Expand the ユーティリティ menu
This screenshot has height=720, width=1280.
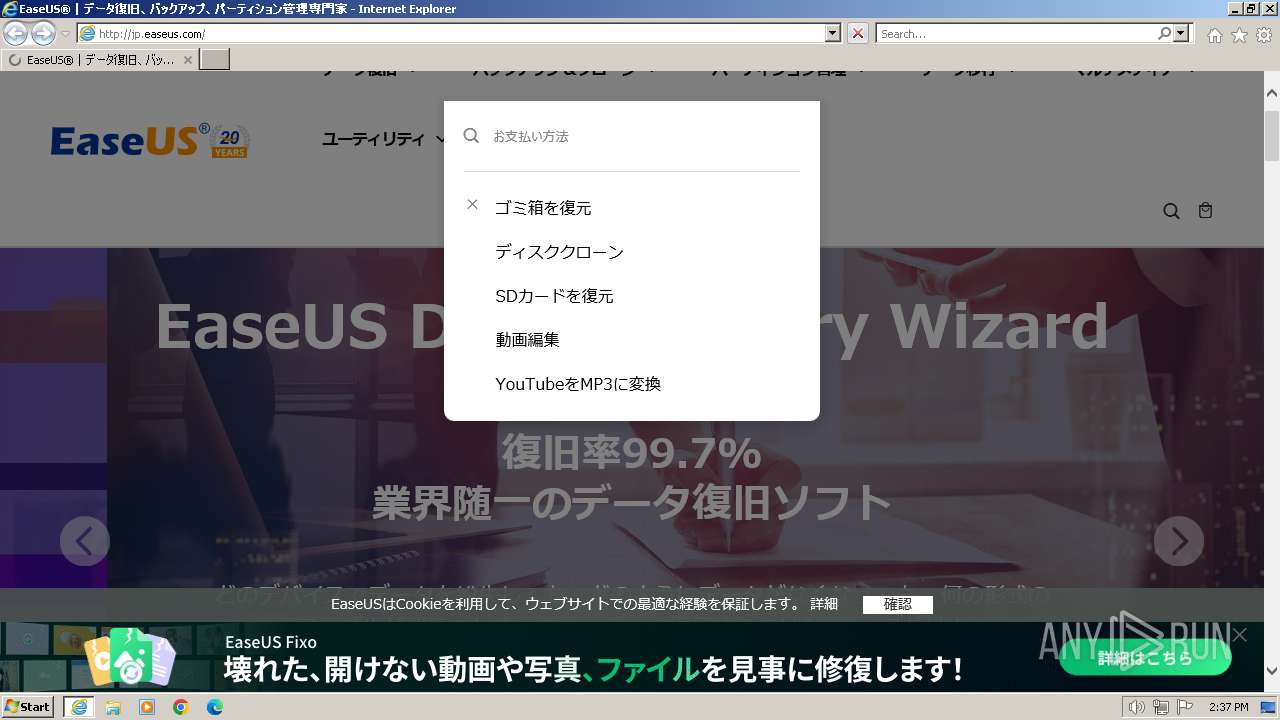(384, 140)
